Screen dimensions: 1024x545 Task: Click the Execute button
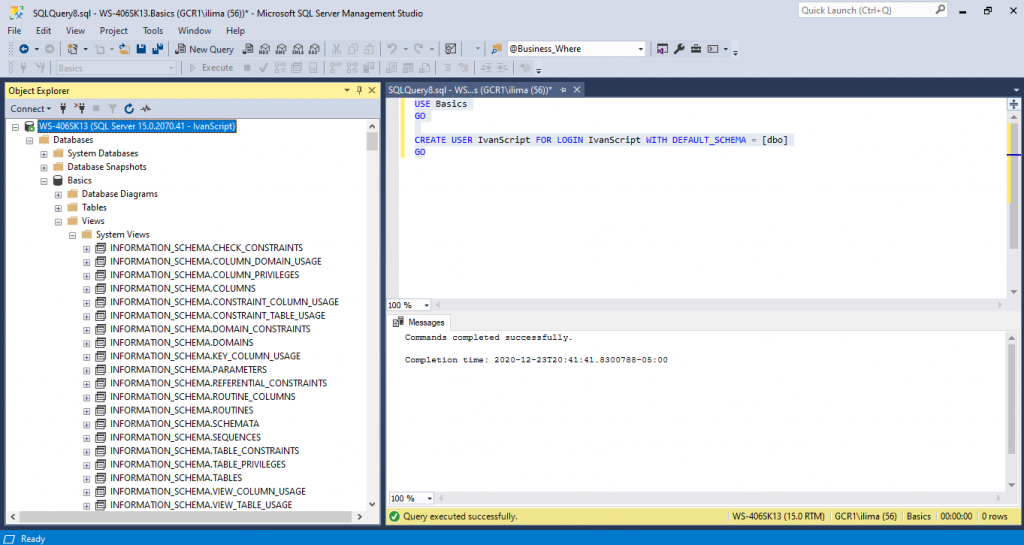(x=211, y=68)
